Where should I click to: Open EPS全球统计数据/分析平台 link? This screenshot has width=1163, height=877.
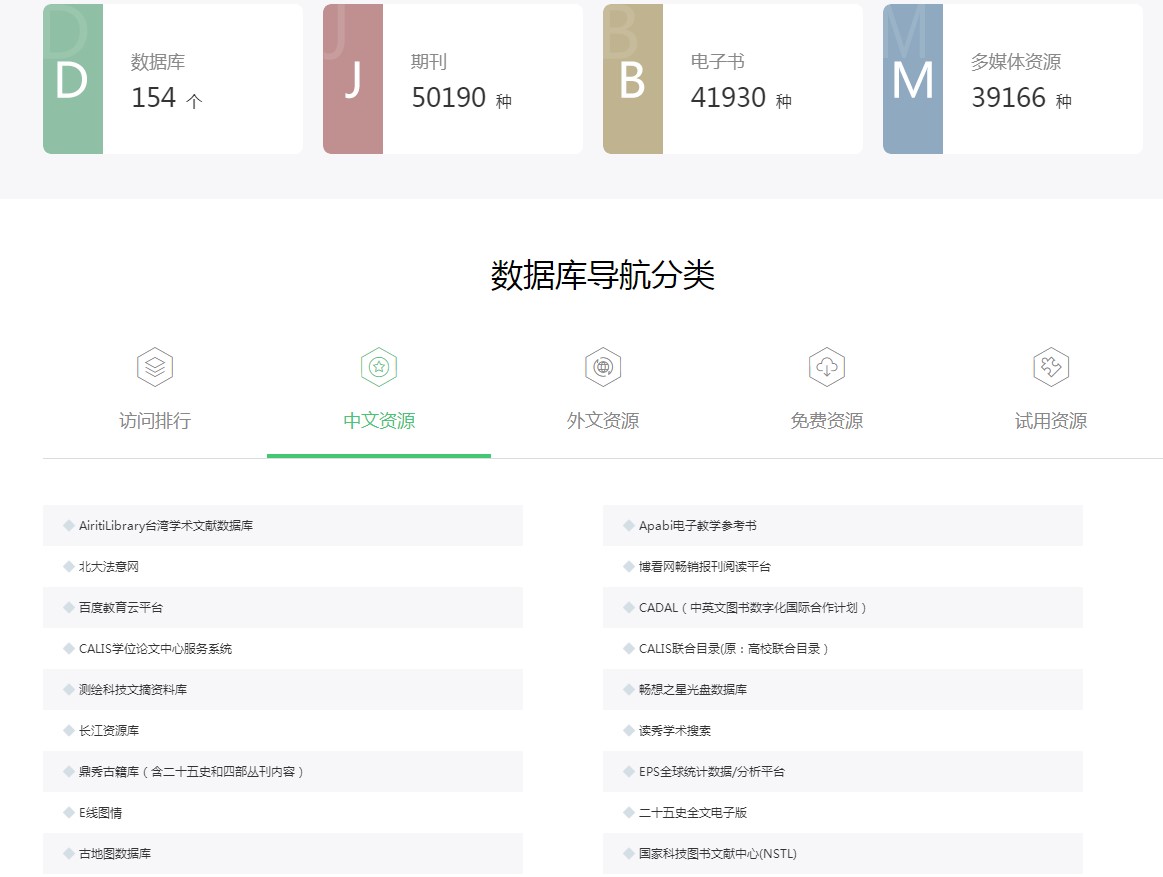pyautogui.click(x=712, y=772)
